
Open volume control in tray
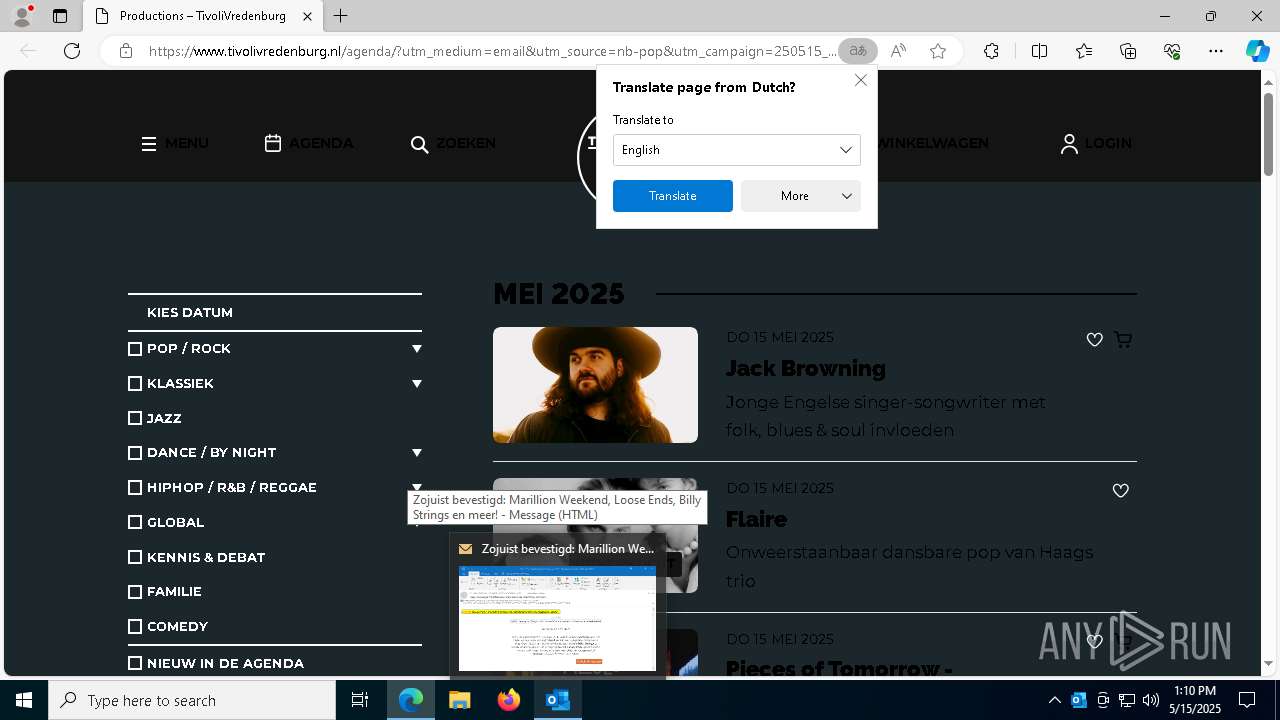click(1150, 700)
